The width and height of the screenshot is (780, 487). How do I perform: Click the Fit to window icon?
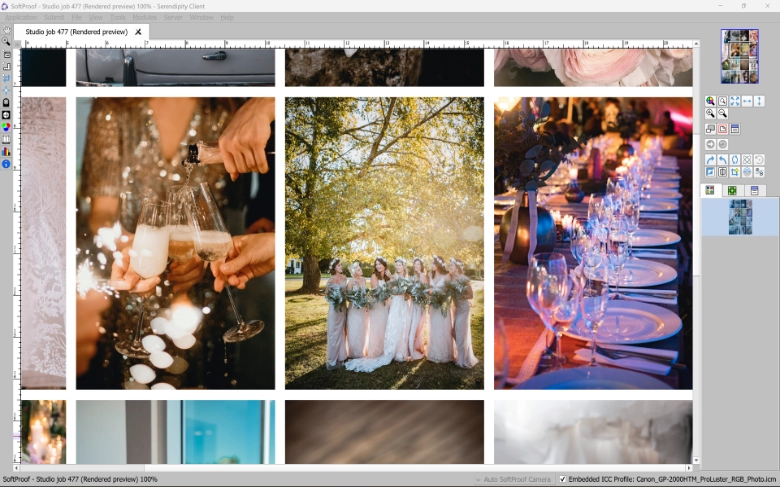click(x=735, y=101)
